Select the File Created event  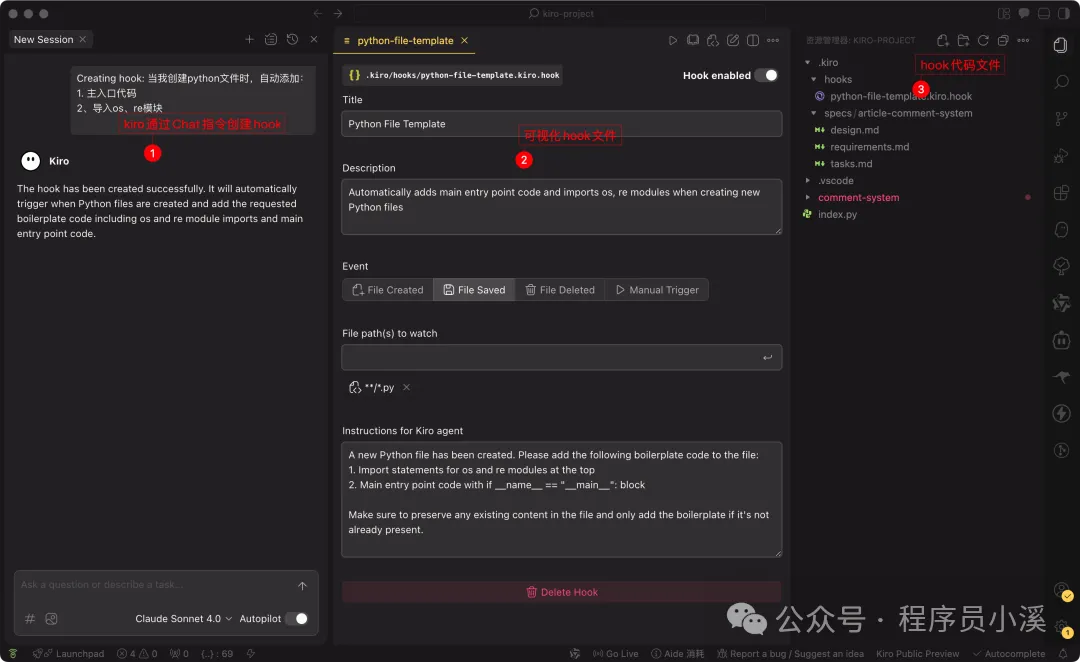tap(388, 290)
